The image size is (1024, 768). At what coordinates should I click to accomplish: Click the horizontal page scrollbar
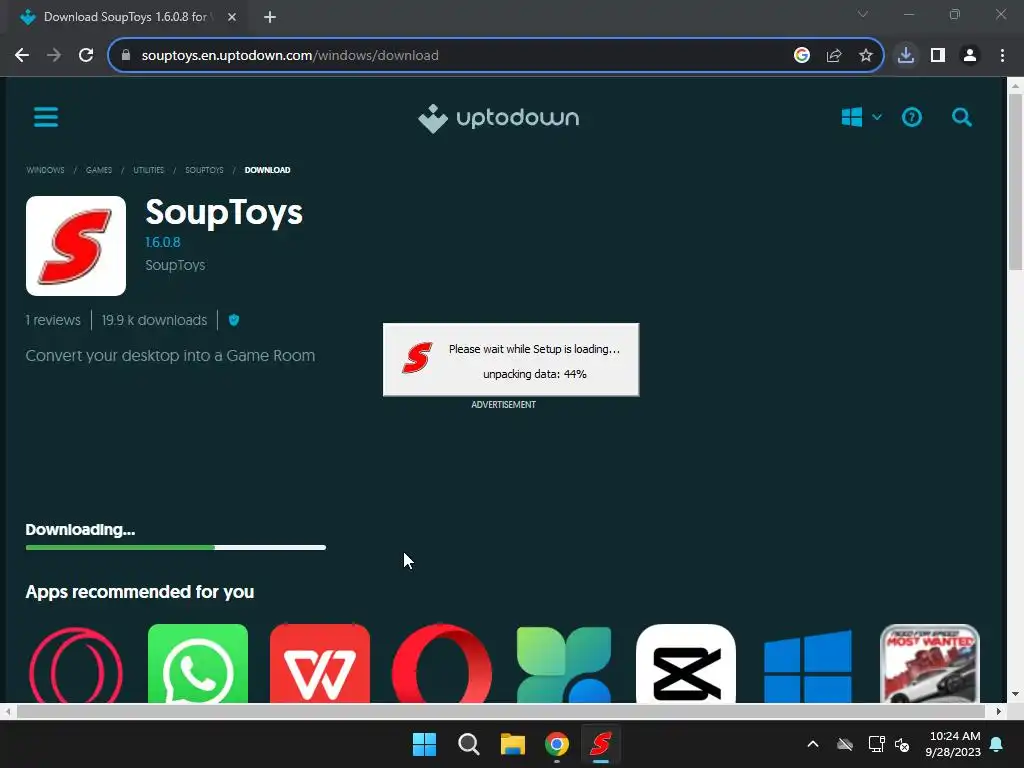[x=500, y=711]
